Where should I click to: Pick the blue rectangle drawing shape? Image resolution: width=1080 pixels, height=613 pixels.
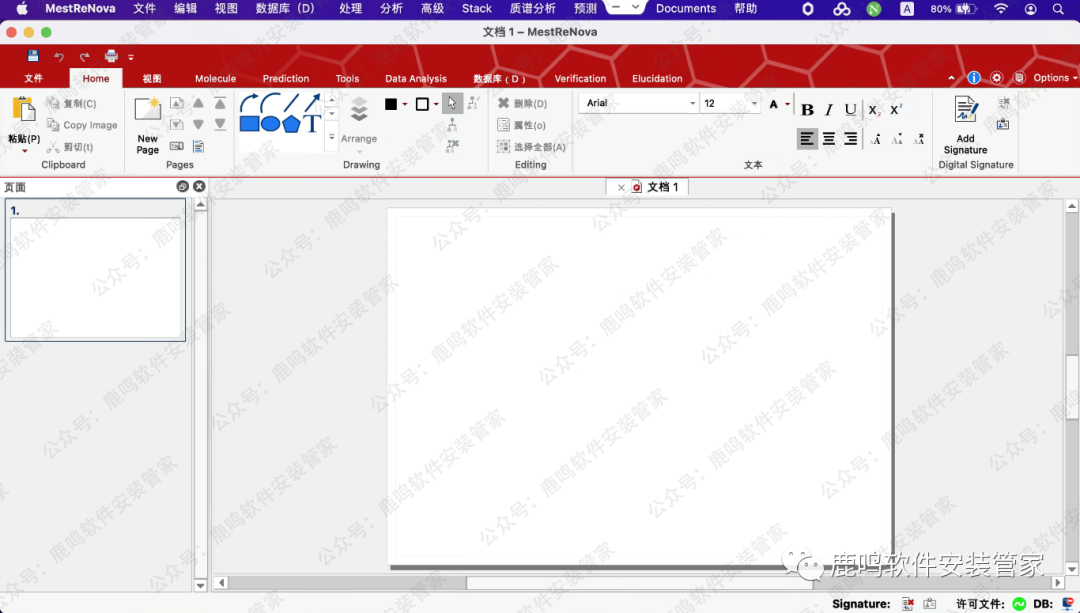(x=249, y=124)
